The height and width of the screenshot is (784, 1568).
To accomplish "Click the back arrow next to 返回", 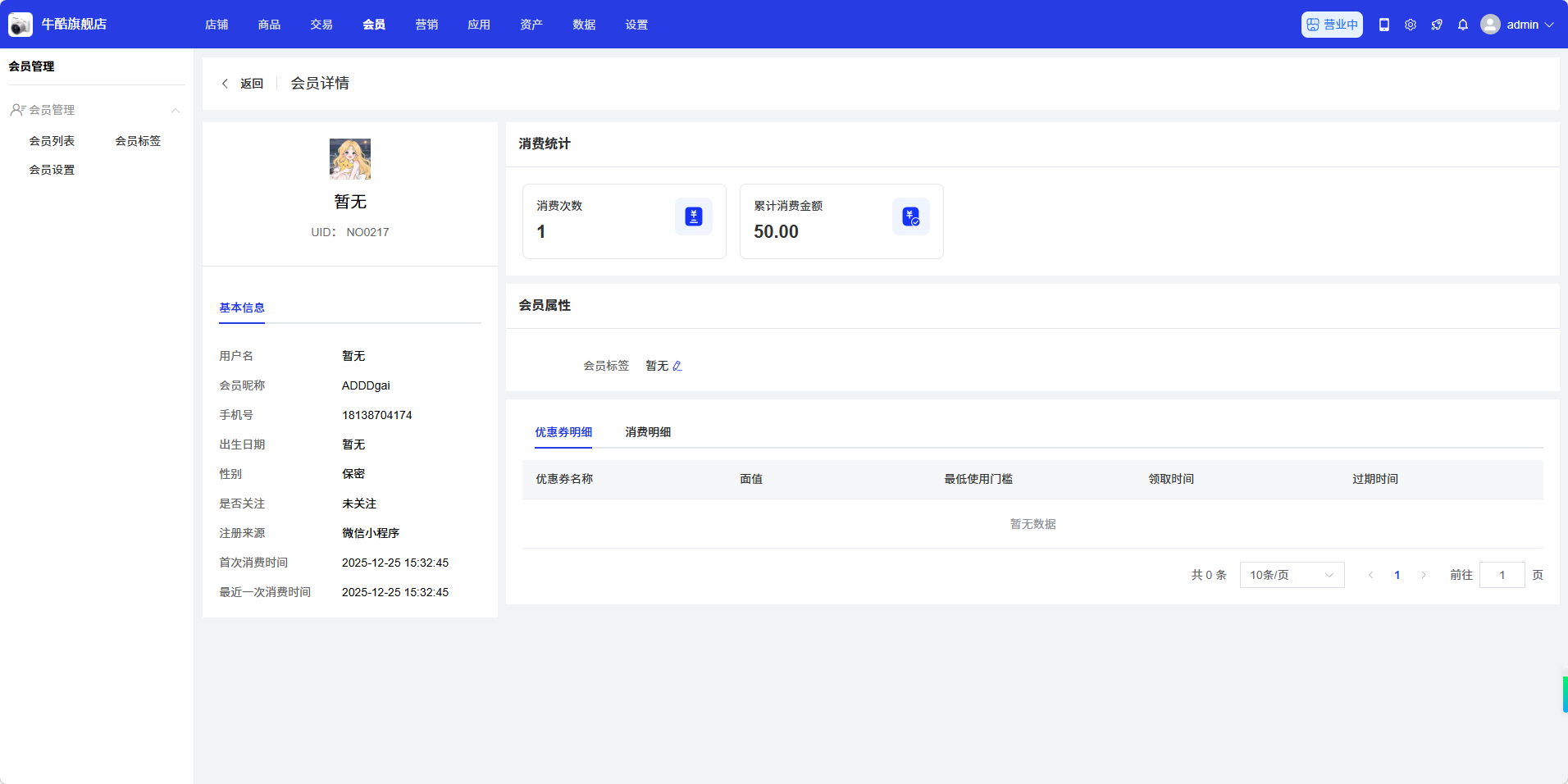I will point(225,84).
